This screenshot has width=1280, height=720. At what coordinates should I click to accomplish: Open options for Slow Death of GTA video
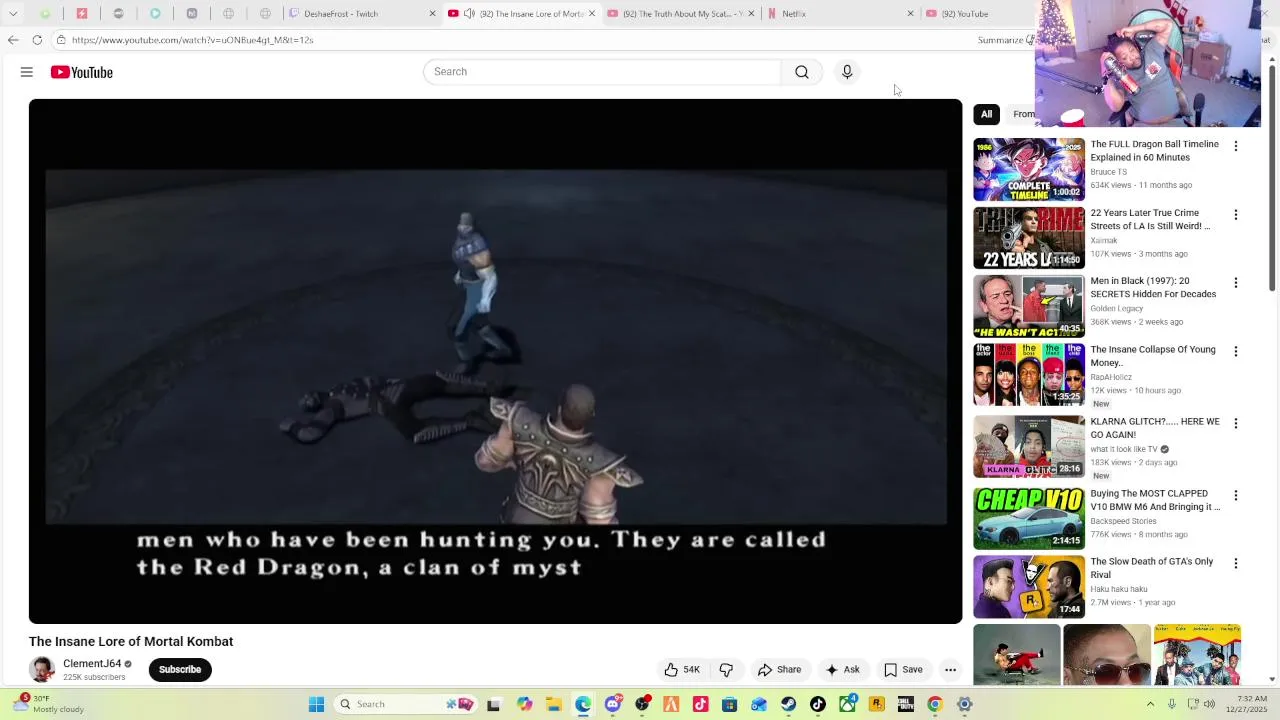click(1235, 564)
